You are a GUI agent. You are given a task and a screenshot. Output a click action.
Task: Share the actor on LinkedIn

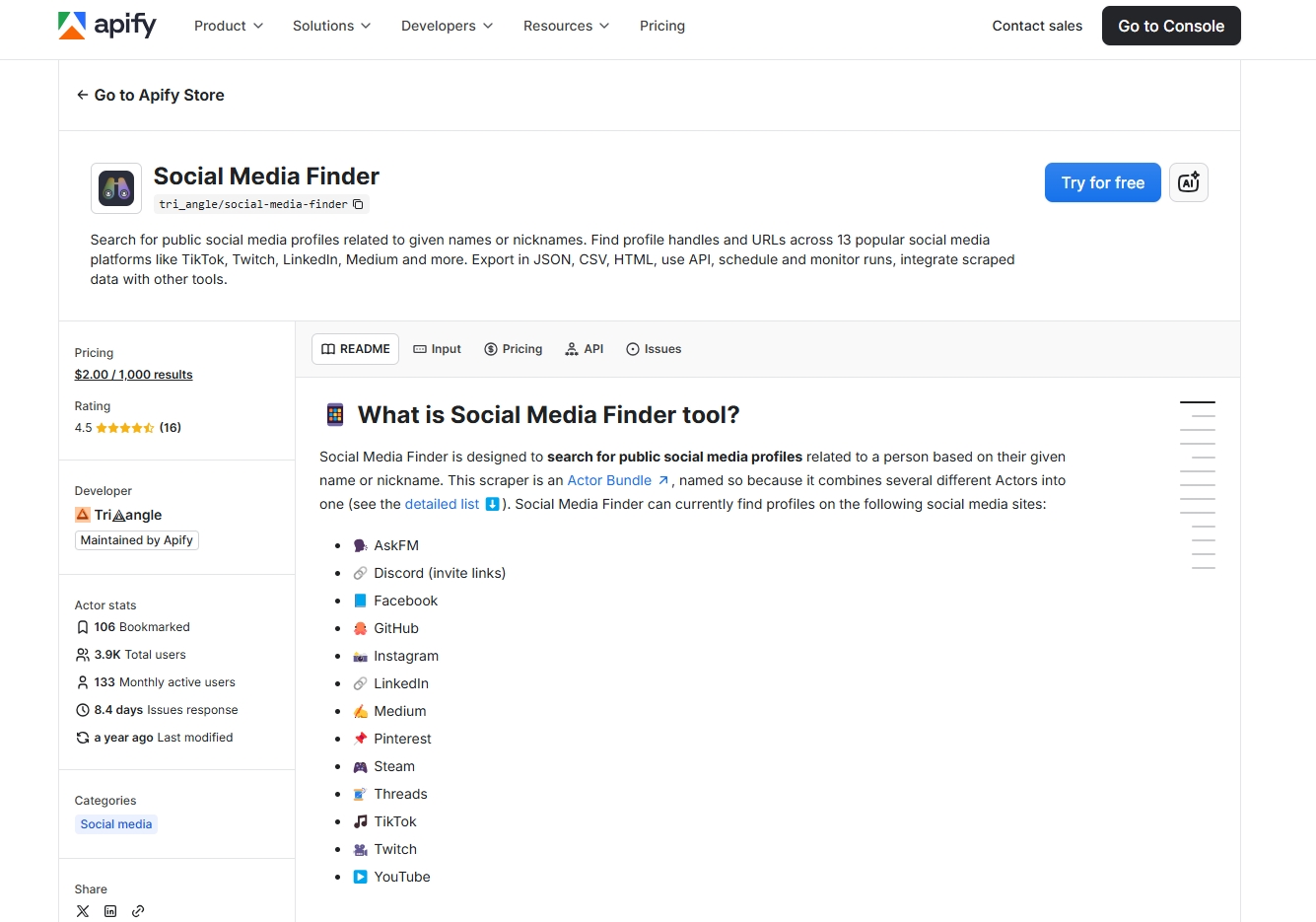click(109, 910)
